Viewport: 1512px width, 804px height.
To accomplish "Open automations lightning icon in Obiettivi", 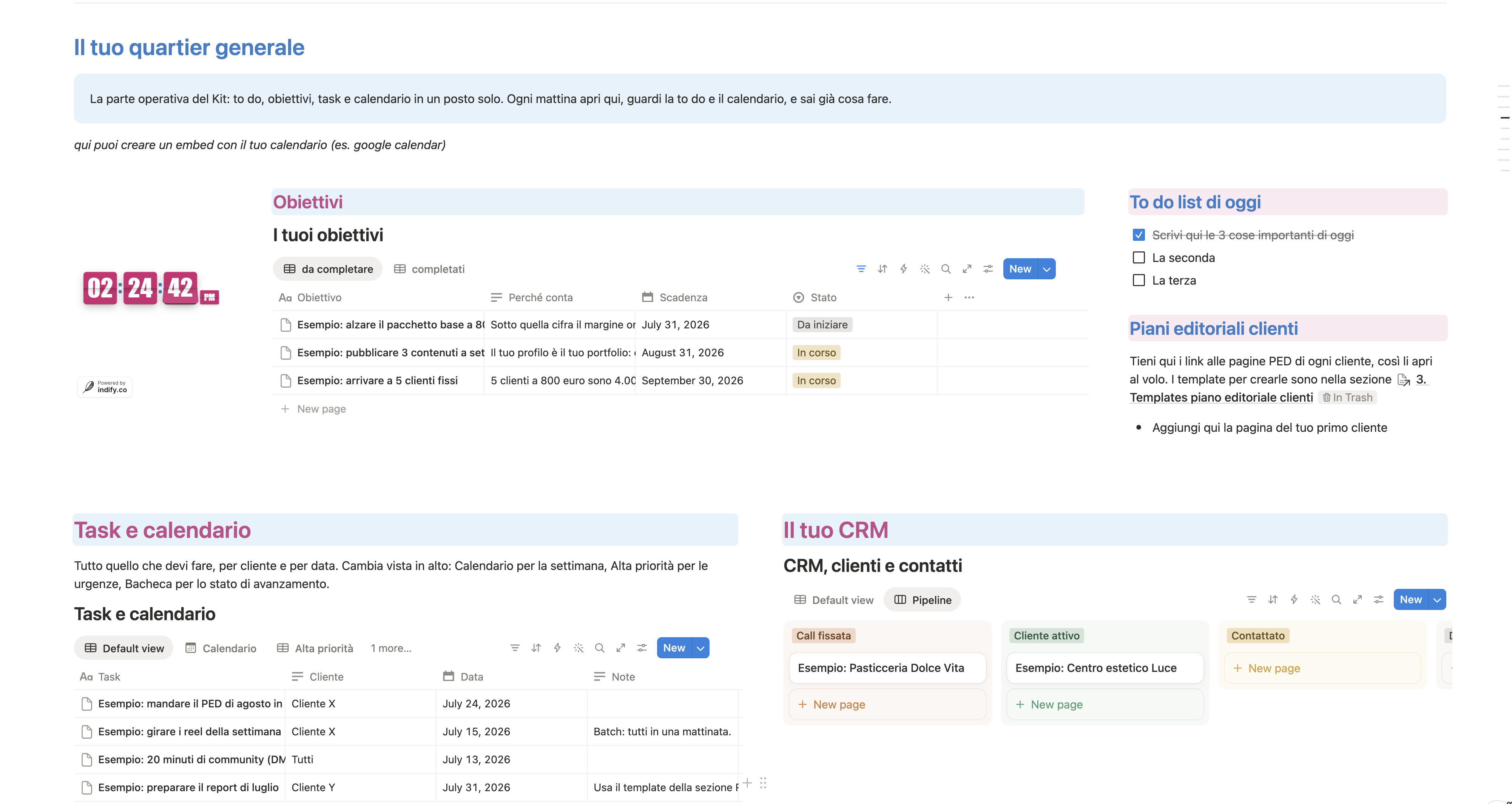I will click(903, 269).
